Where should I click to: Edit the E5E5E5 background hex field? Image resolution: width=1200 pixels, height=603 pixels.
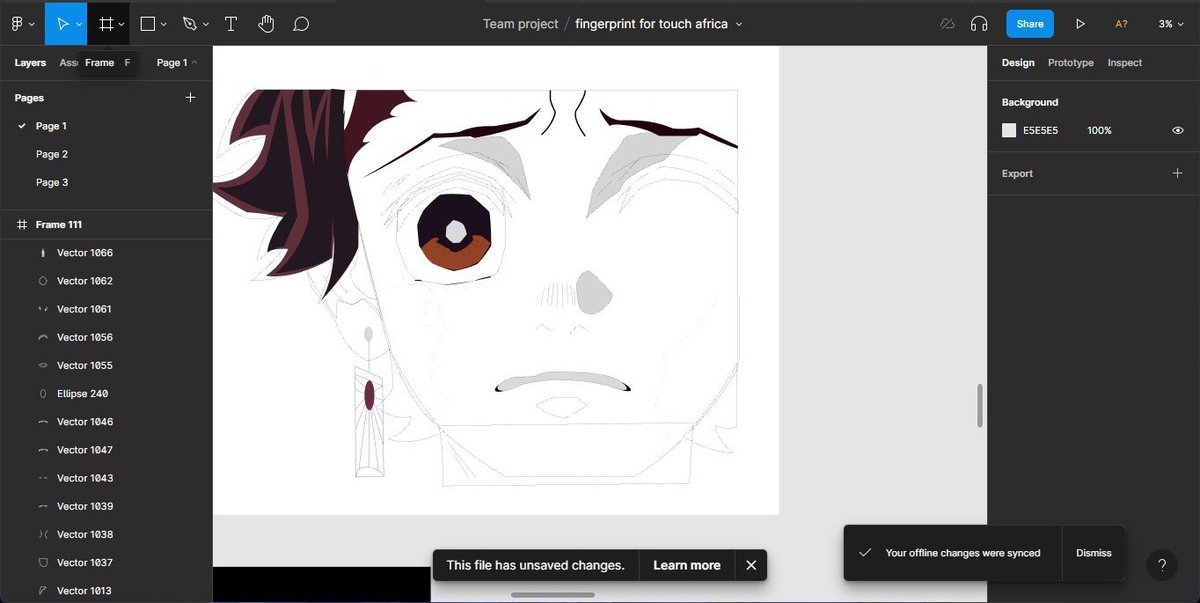tap(1040, 130)
